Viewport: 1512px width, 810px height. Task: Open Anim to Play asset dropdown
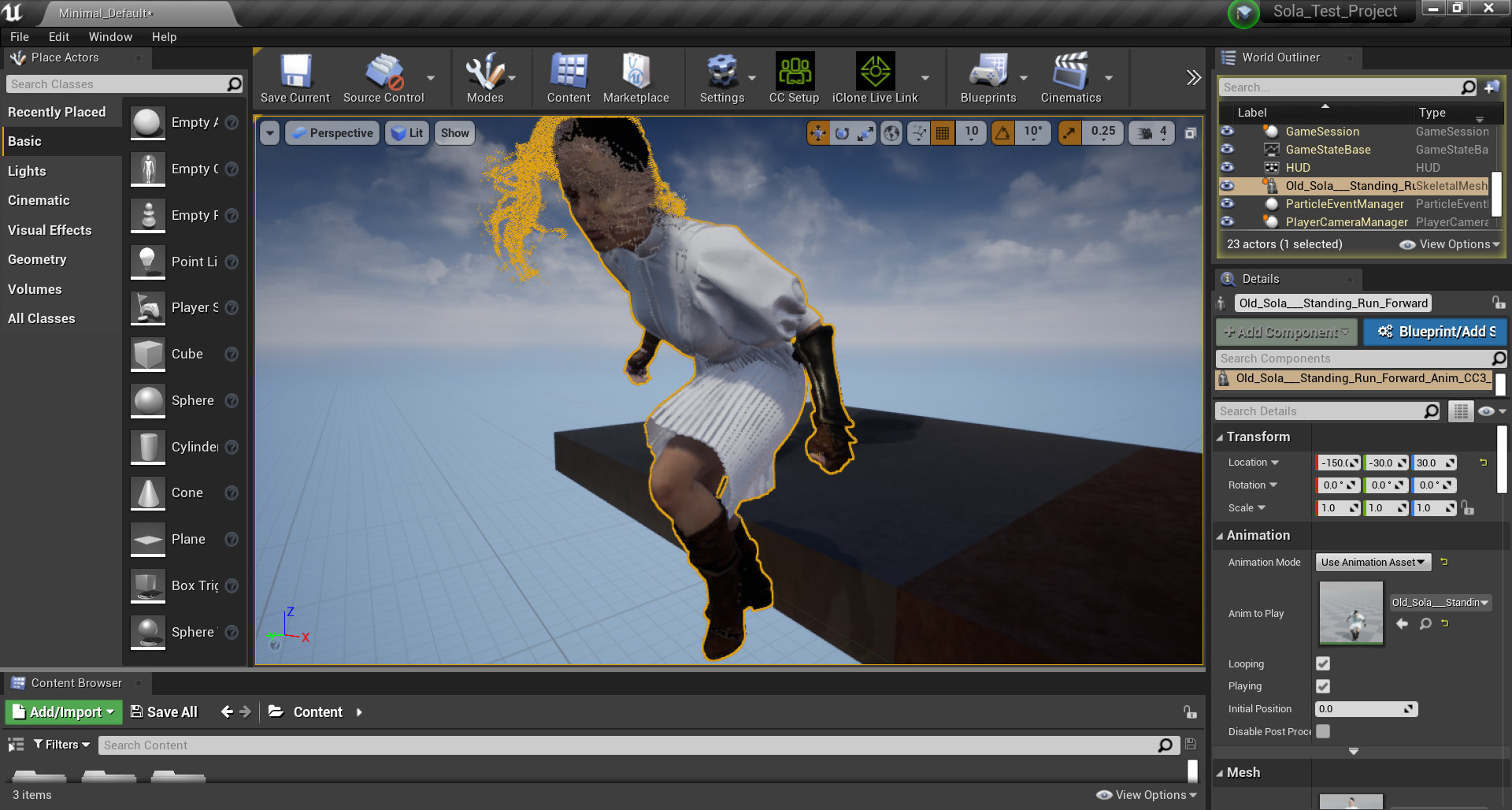click(1440, 603)
